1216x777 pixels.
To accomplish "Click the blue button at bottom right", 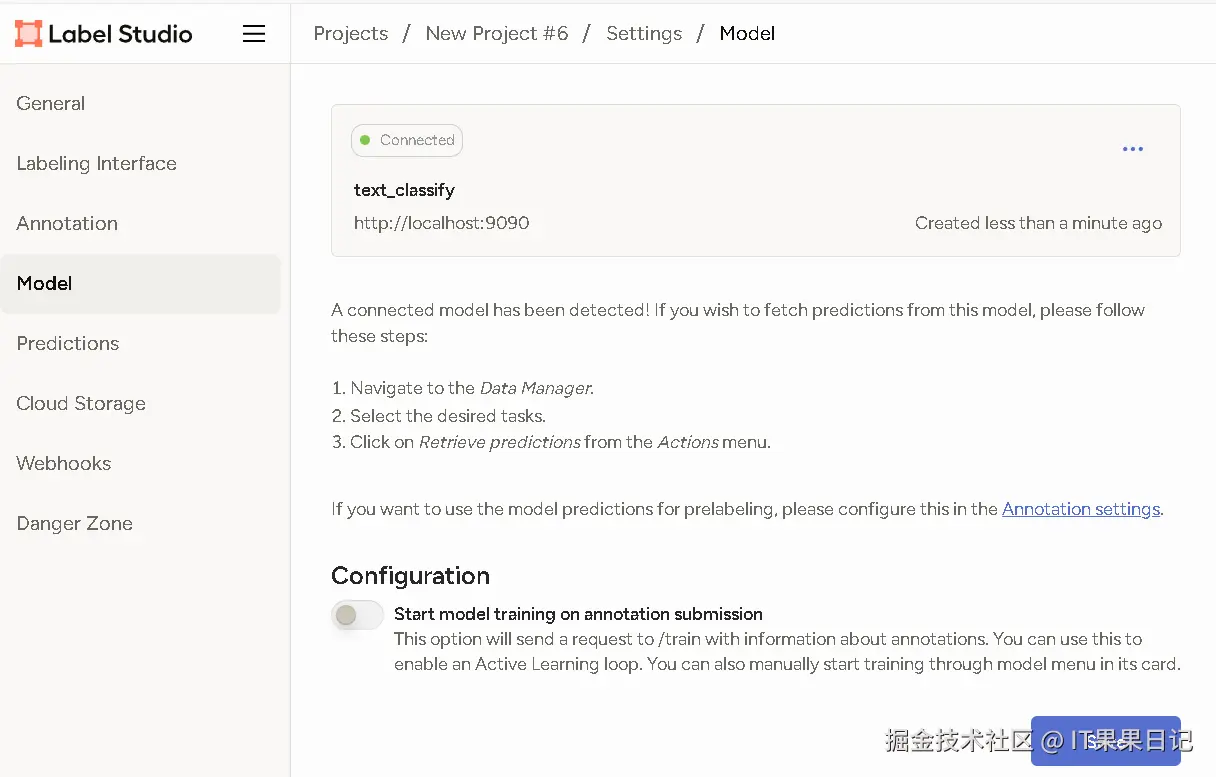I will pyautogui.click(x=1105, y=741).
